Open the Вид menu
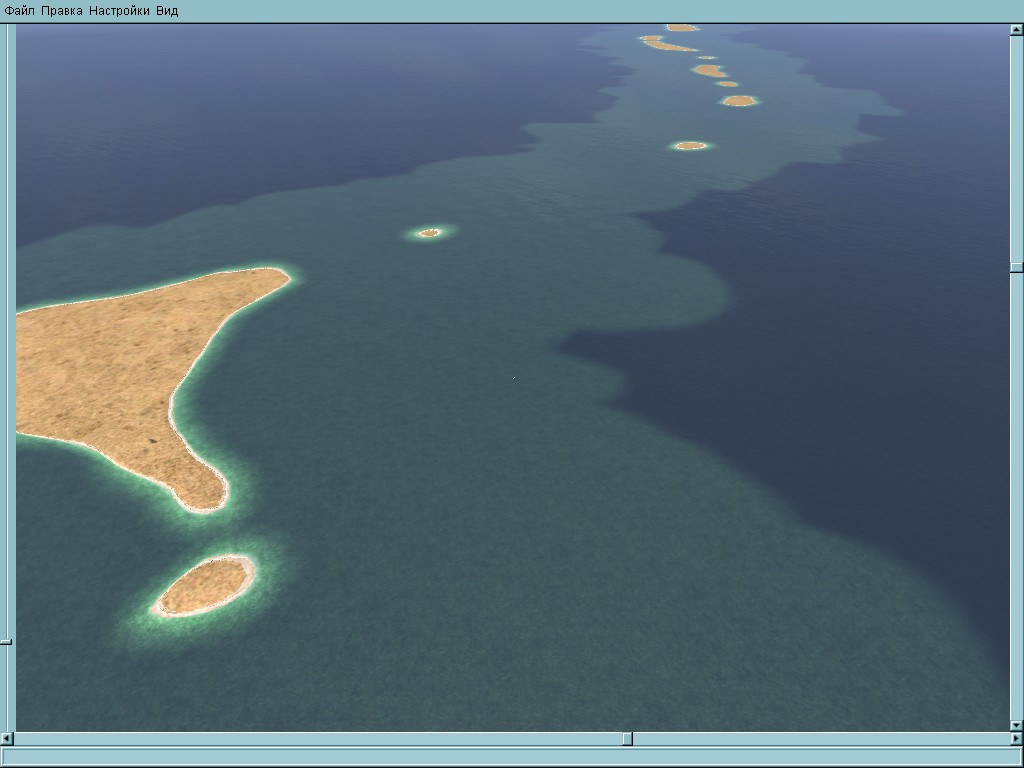This screenshot has width=1024, height=768. coord(167,10)
